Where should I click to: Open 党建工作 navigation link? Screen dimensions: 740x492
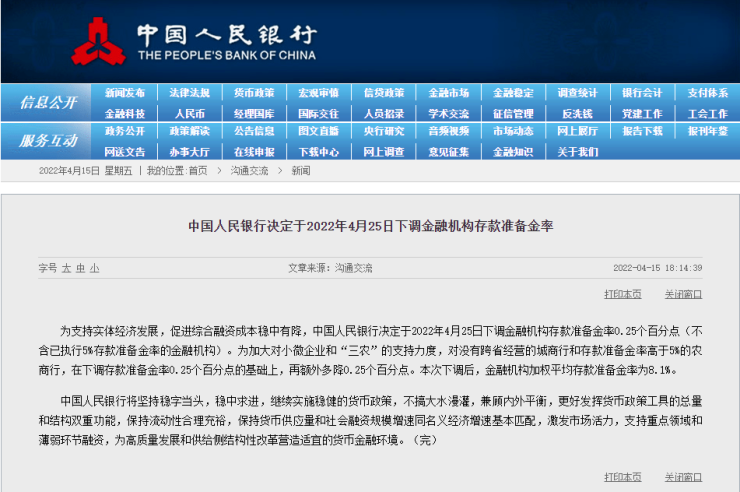pyautogui.click(x=642, y=114)
